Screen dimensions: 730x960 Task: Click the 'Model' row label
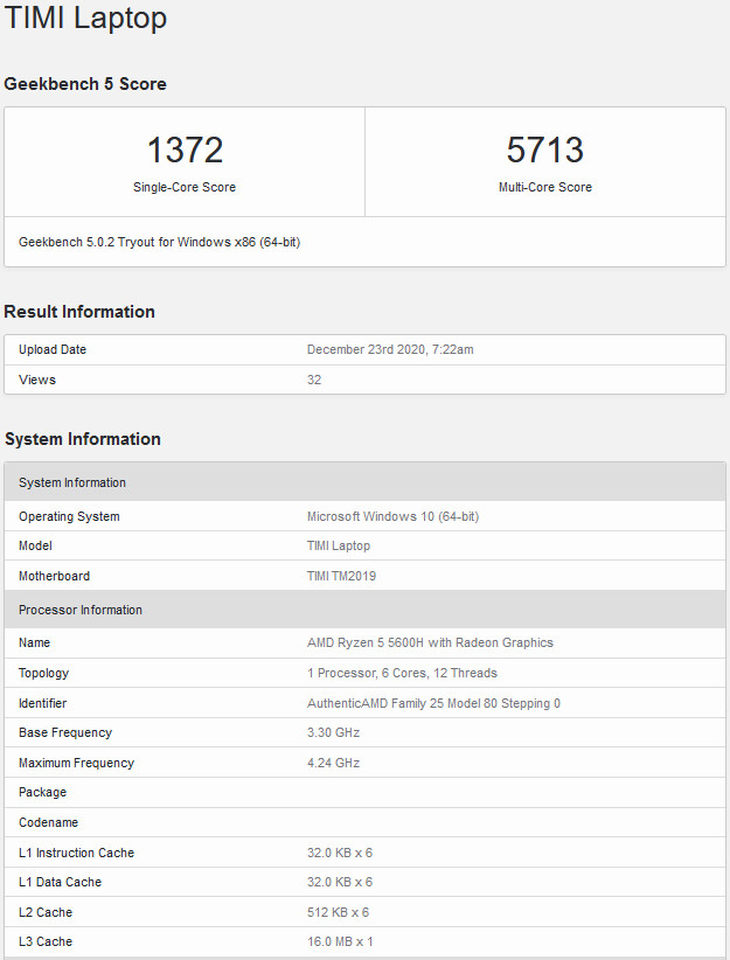35,546
